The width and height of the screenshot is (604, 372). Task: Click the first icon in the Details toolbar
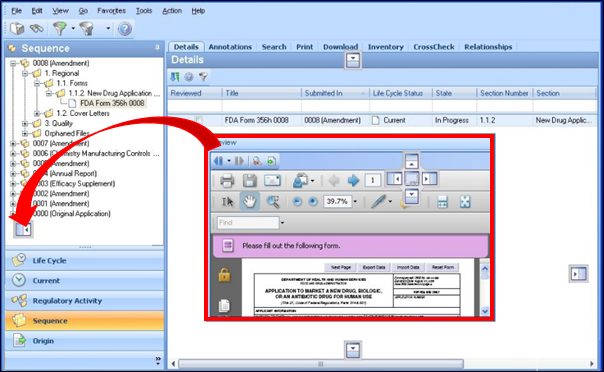click(175, 77)
